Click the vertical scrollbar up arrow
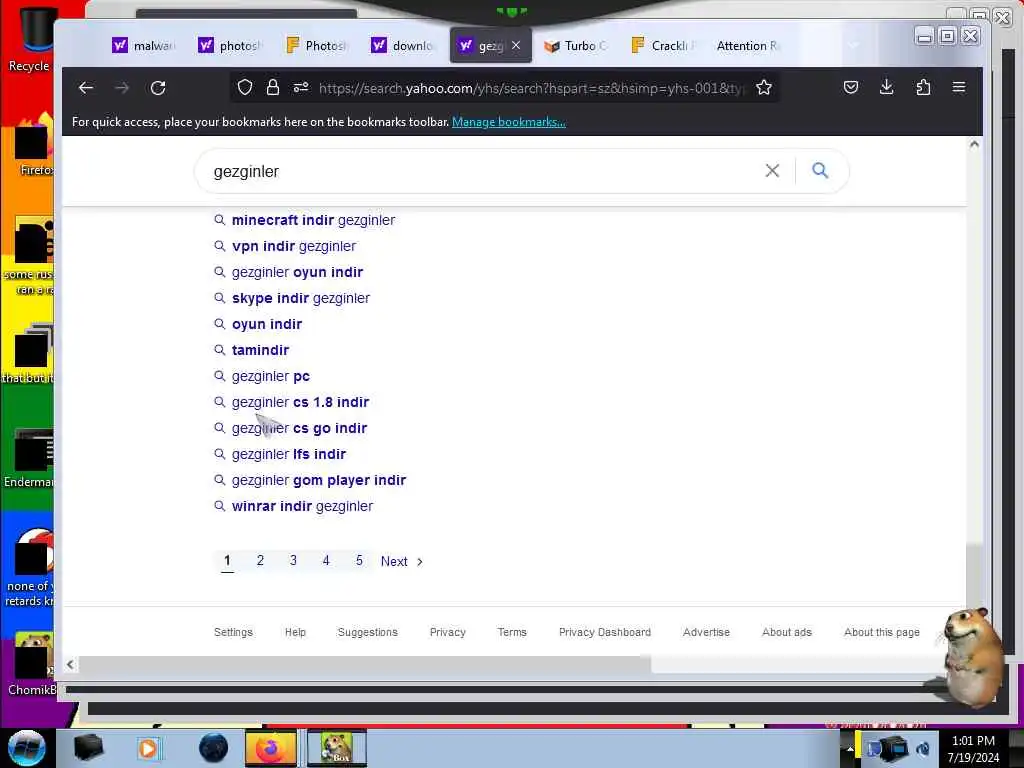This screenshot has height=768, width=1024. pyautogui.click(x=974, y=144)
